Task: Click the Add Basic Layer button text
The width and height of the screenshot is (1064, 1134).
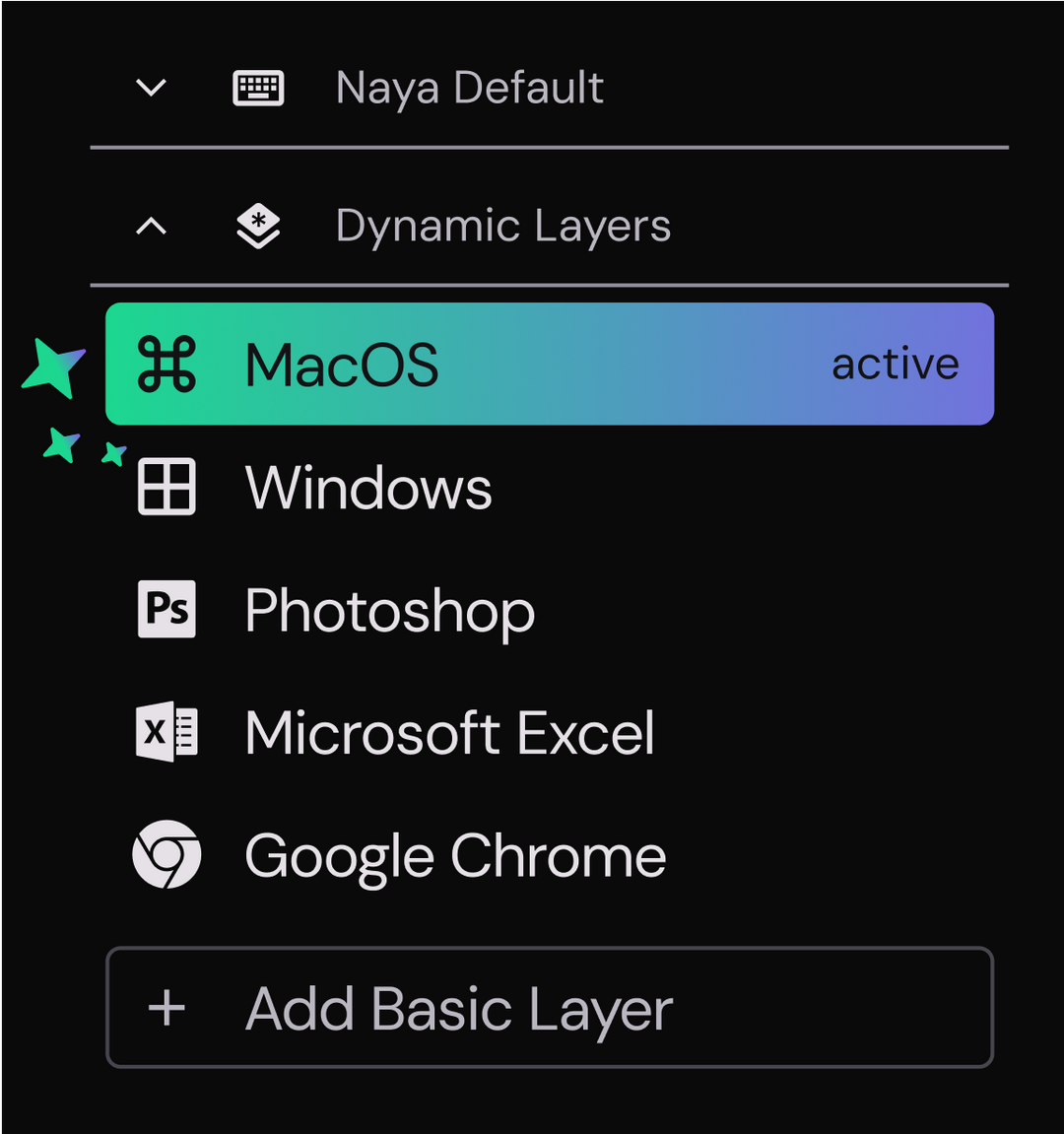Action: coord(459,1009)
